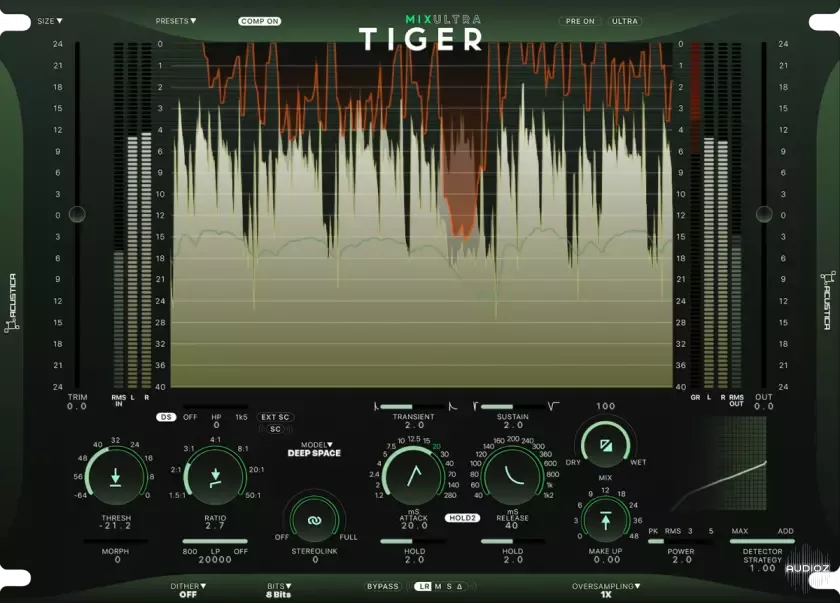Click the Ratio knob icon
Image resolution: width=840 pixels, height=603 pixels.
pyautogui.click(x=215, y=478)
